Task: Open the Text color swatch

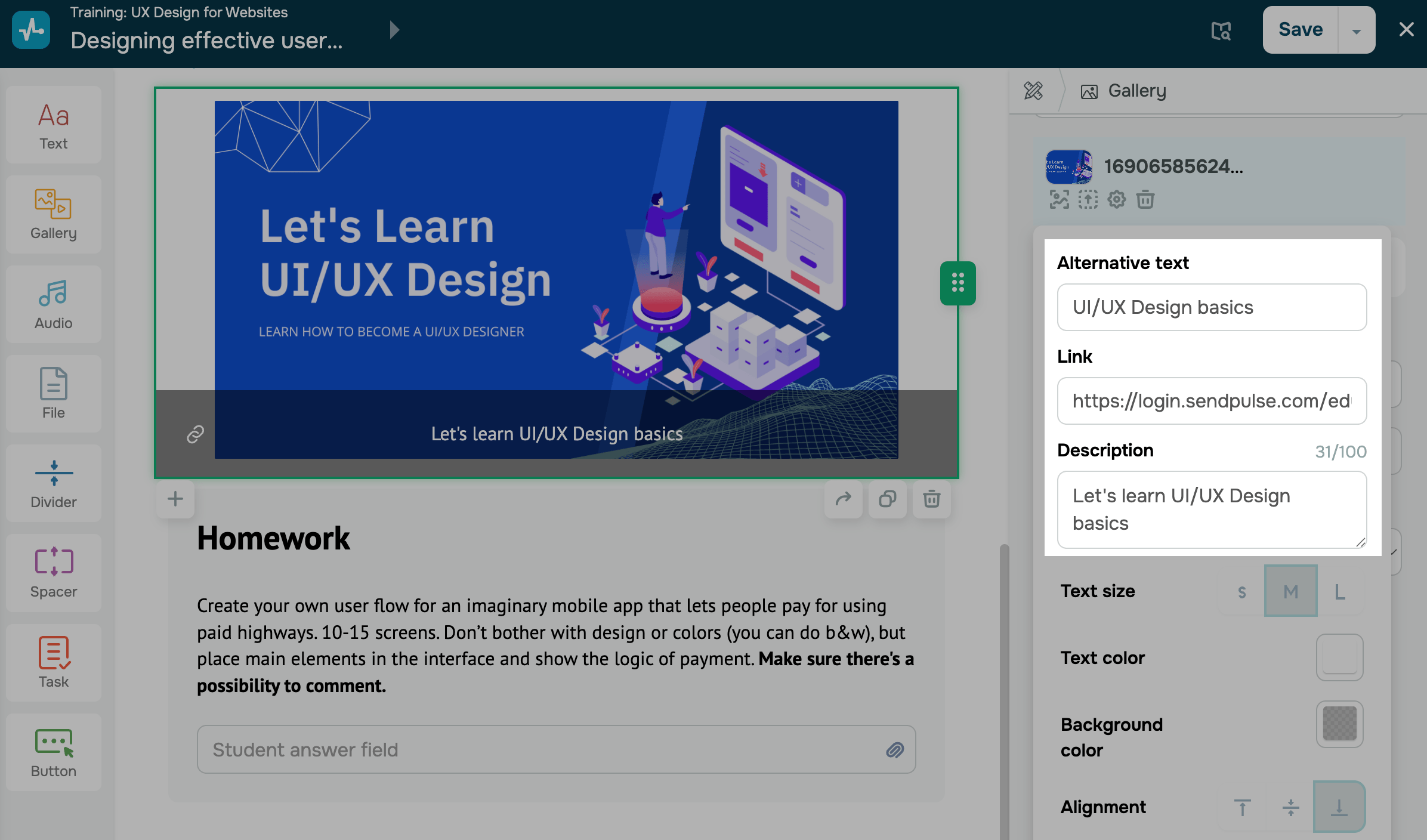Action: 1339,657
